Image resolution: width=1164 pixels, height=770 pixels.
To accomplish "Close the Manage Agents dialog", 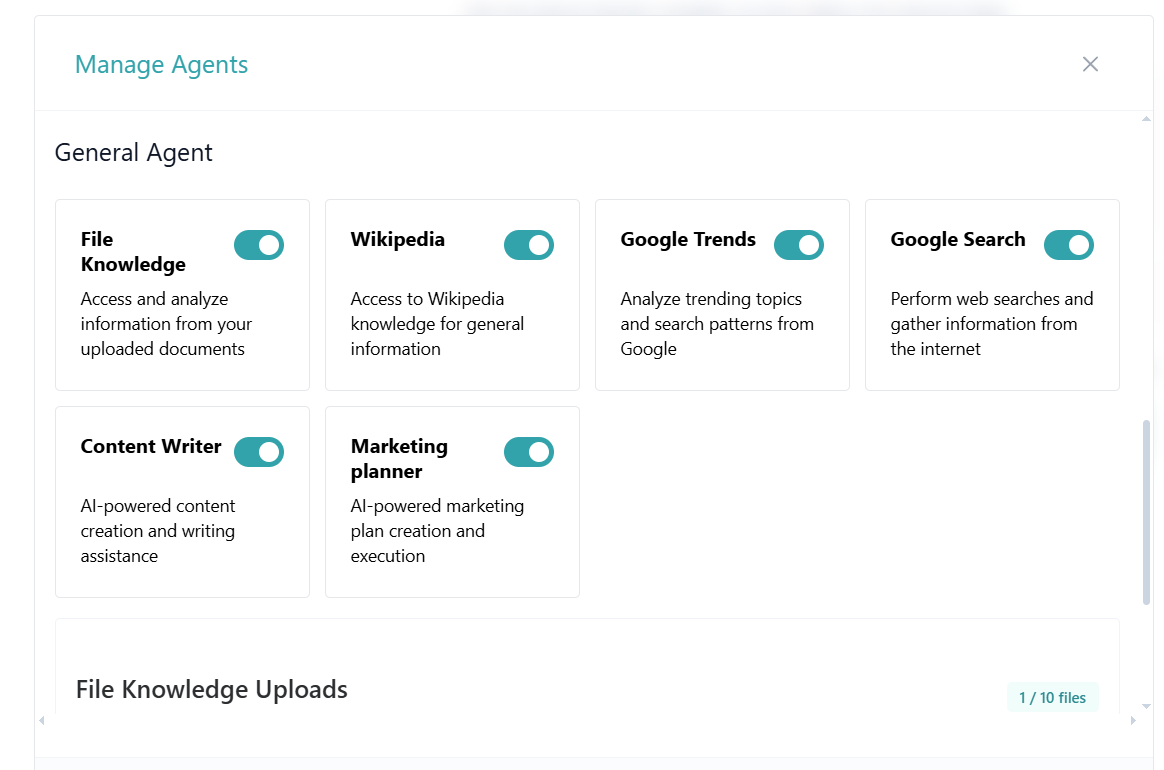I will pos(1090,64).
